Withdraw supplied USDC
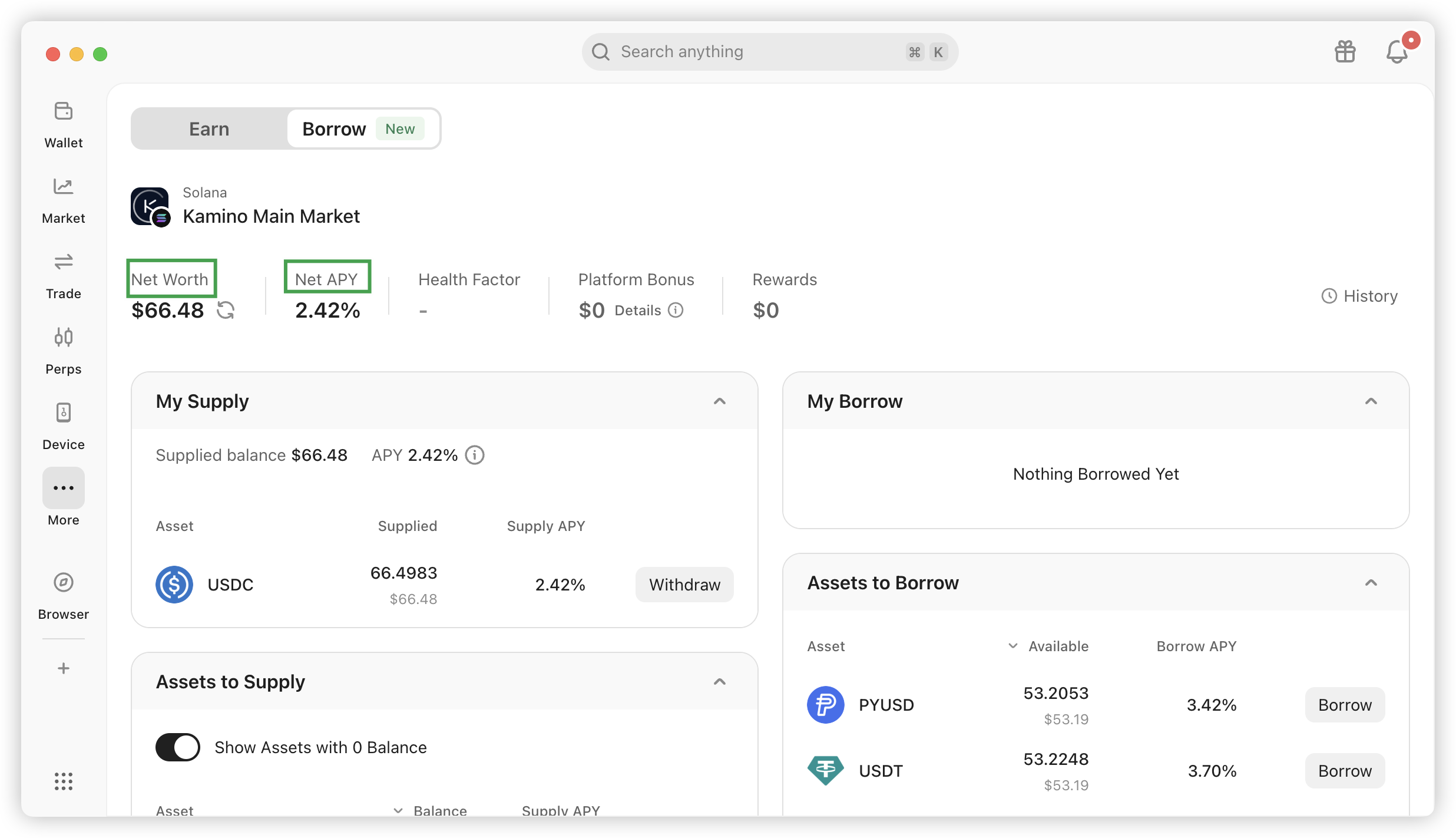The width and height of the screenshot is (1456, 838). pyautogui.click(x=684, y=585)
